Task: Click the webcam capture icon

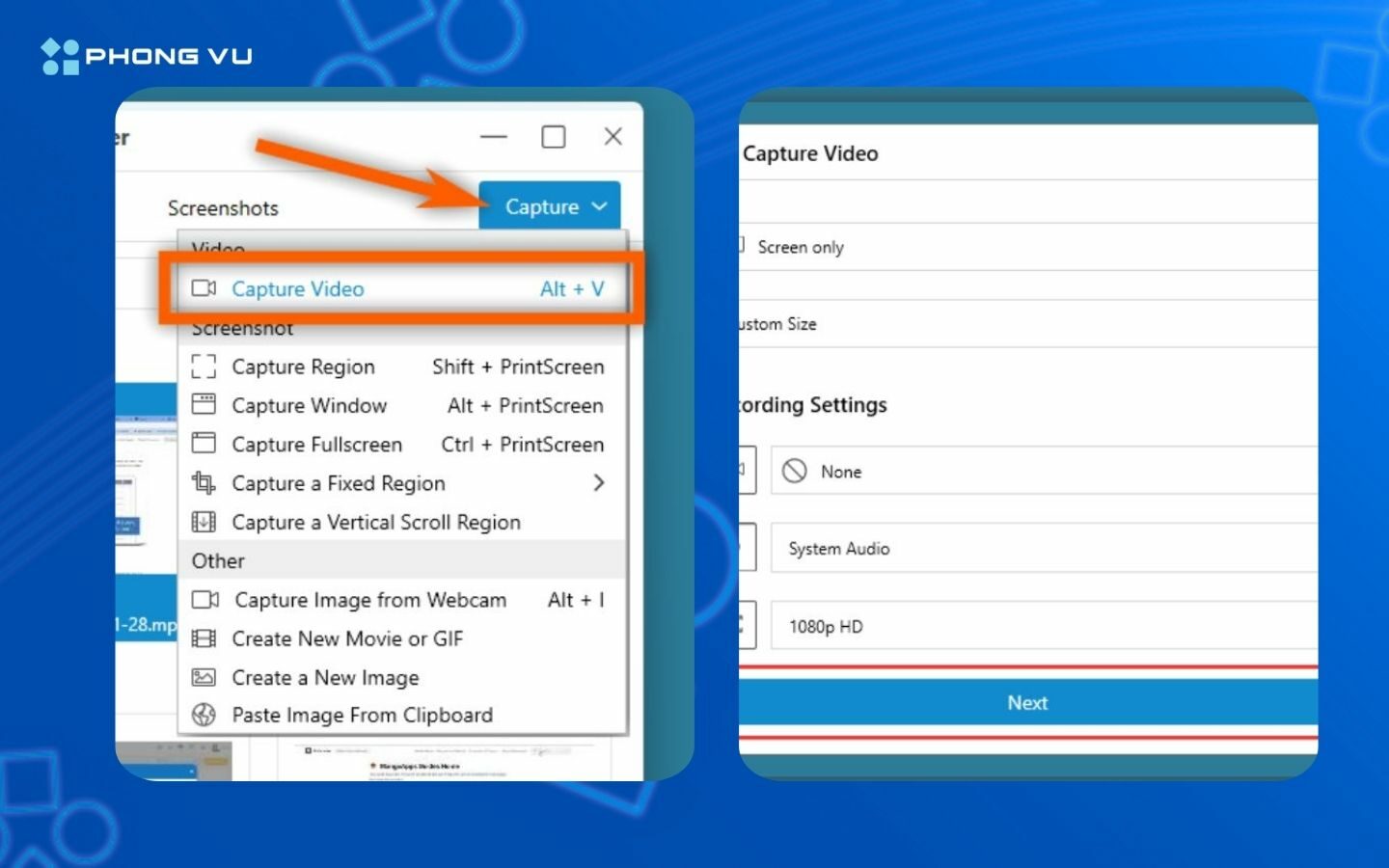Action: 204,600
